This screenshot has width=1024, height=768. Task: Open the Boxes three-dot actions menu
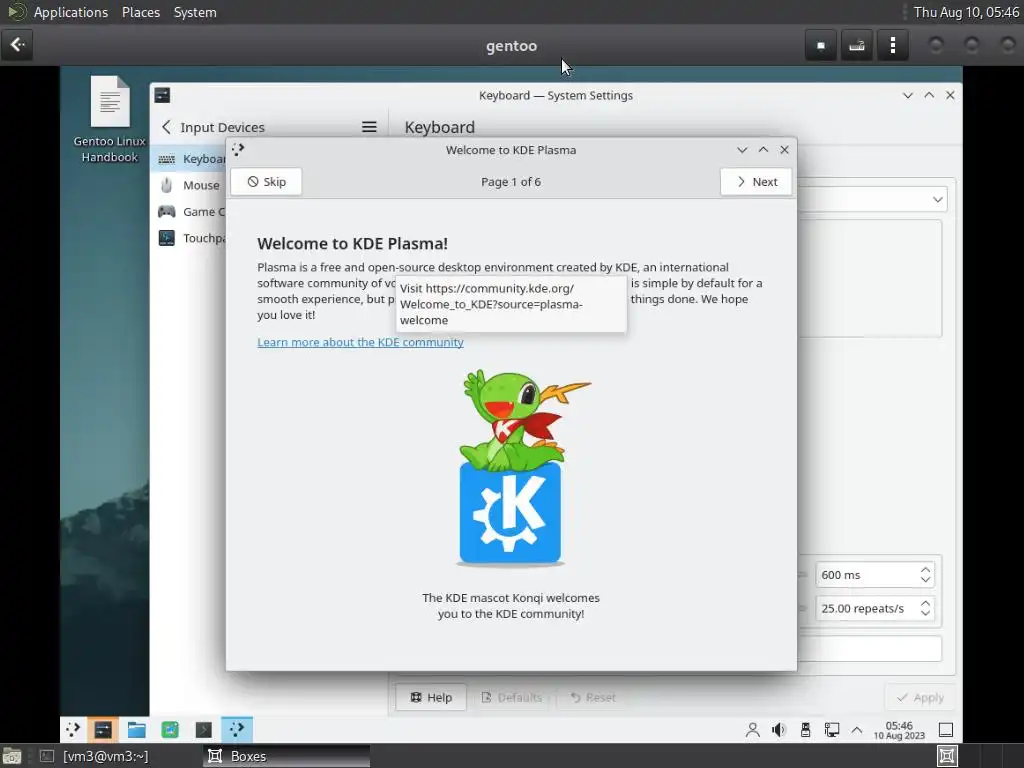893,45
